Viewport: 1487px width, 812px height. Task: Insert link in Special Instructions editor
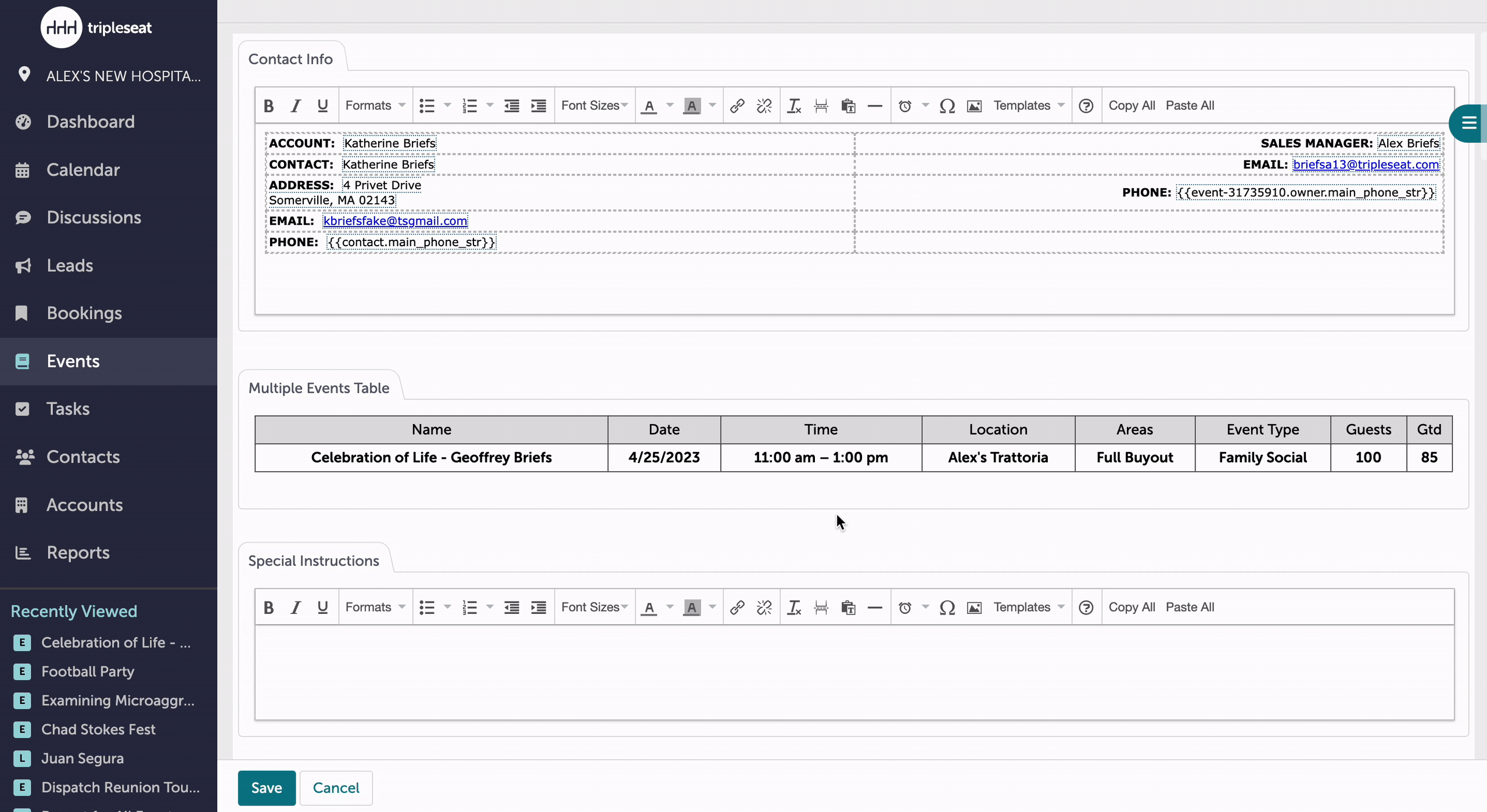(x=737, y=608)
